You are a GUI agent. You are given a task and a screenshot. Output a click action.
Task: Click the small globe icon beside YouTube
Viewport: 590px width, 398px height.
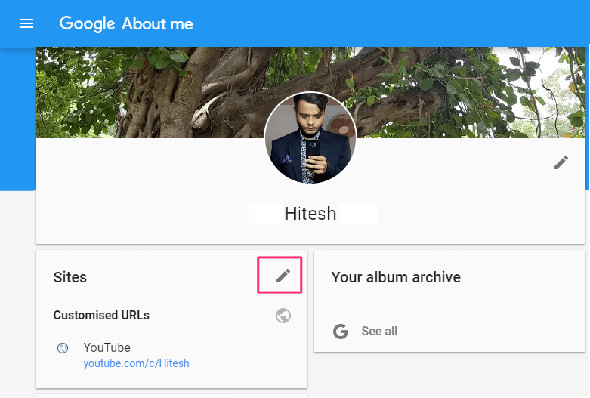[62, 348]
